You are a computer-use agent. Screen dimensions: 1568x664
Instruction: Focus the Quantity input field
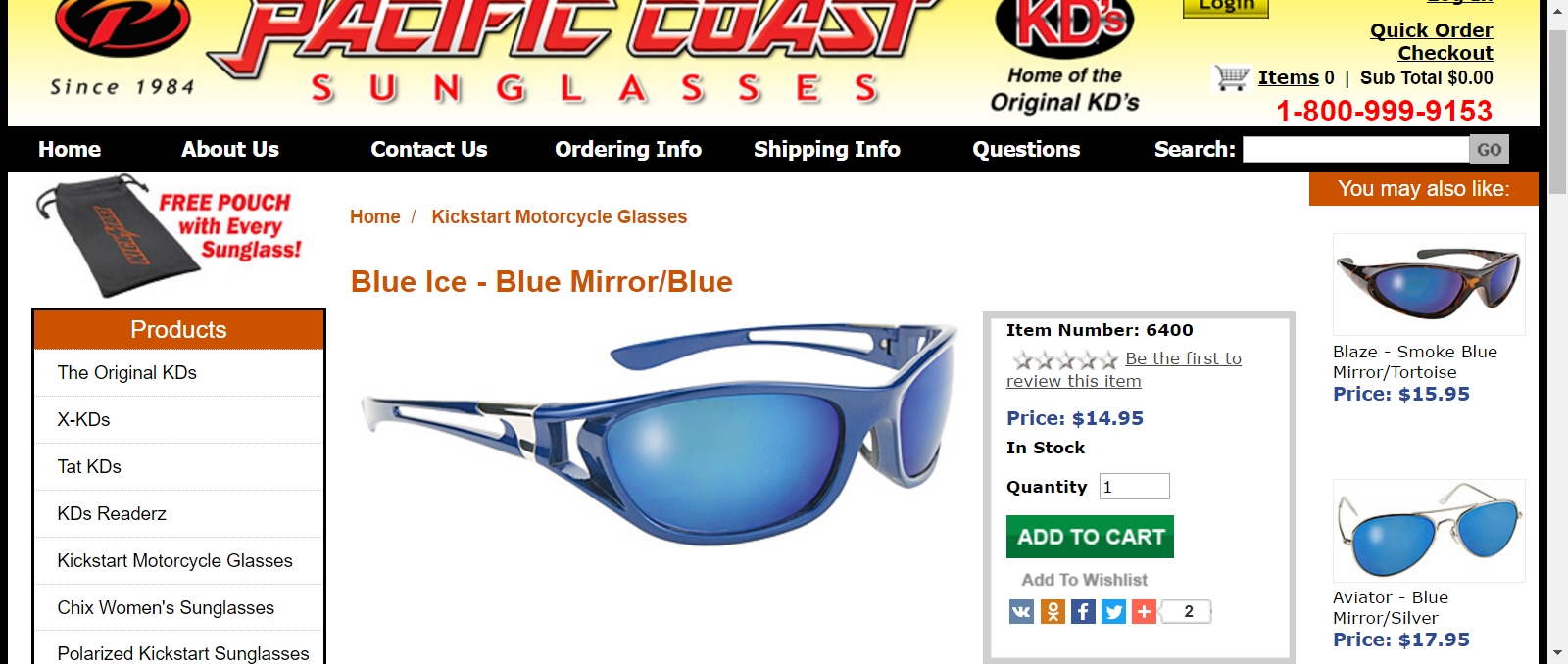[1135, 487]
